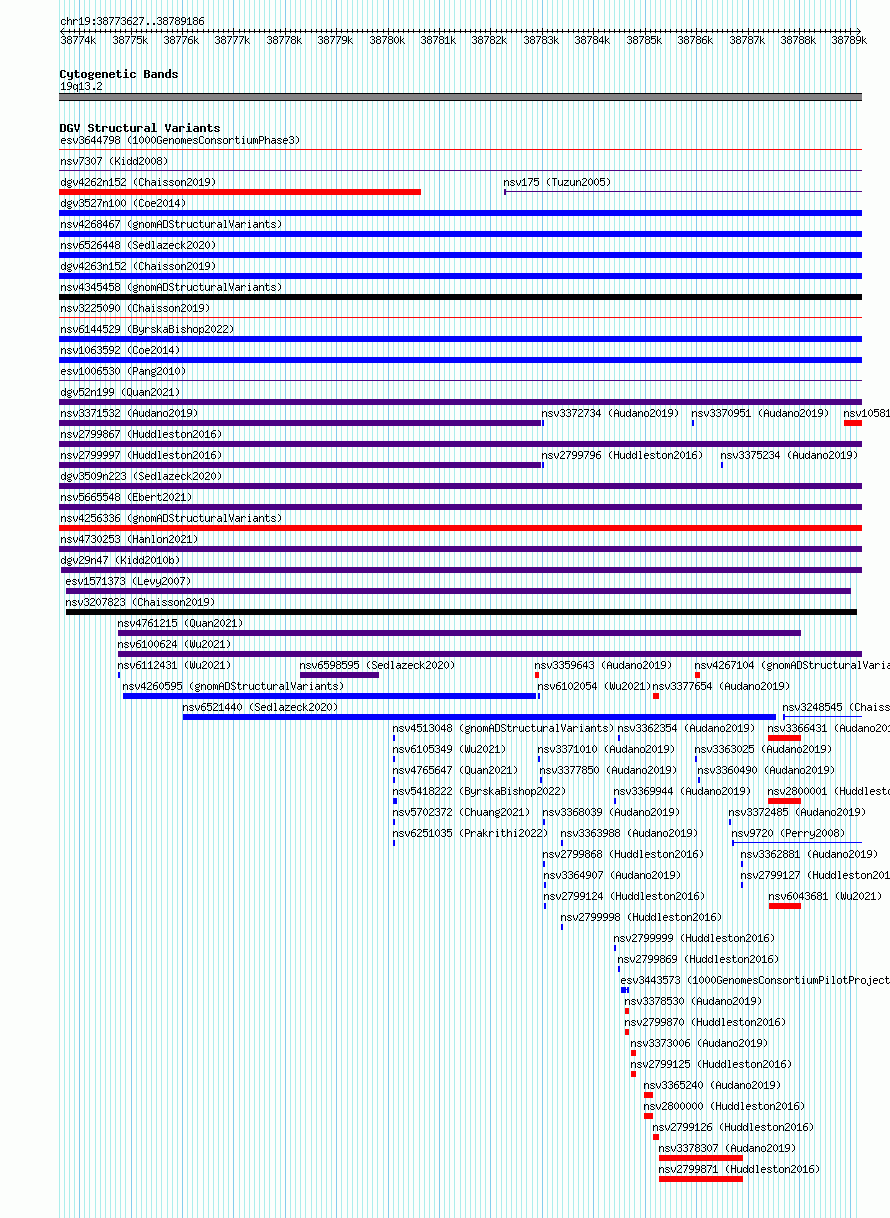This screenshot has width=890, height=1218.
Task: Click dgv3527n100 (Coe2014) label
Action: [x=123, y=203]
